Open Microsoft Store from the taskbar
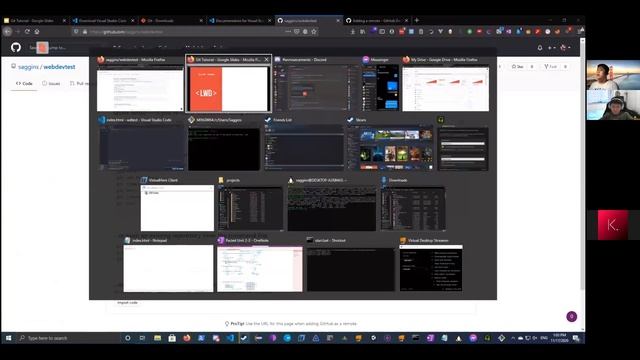 coord(172,338)
